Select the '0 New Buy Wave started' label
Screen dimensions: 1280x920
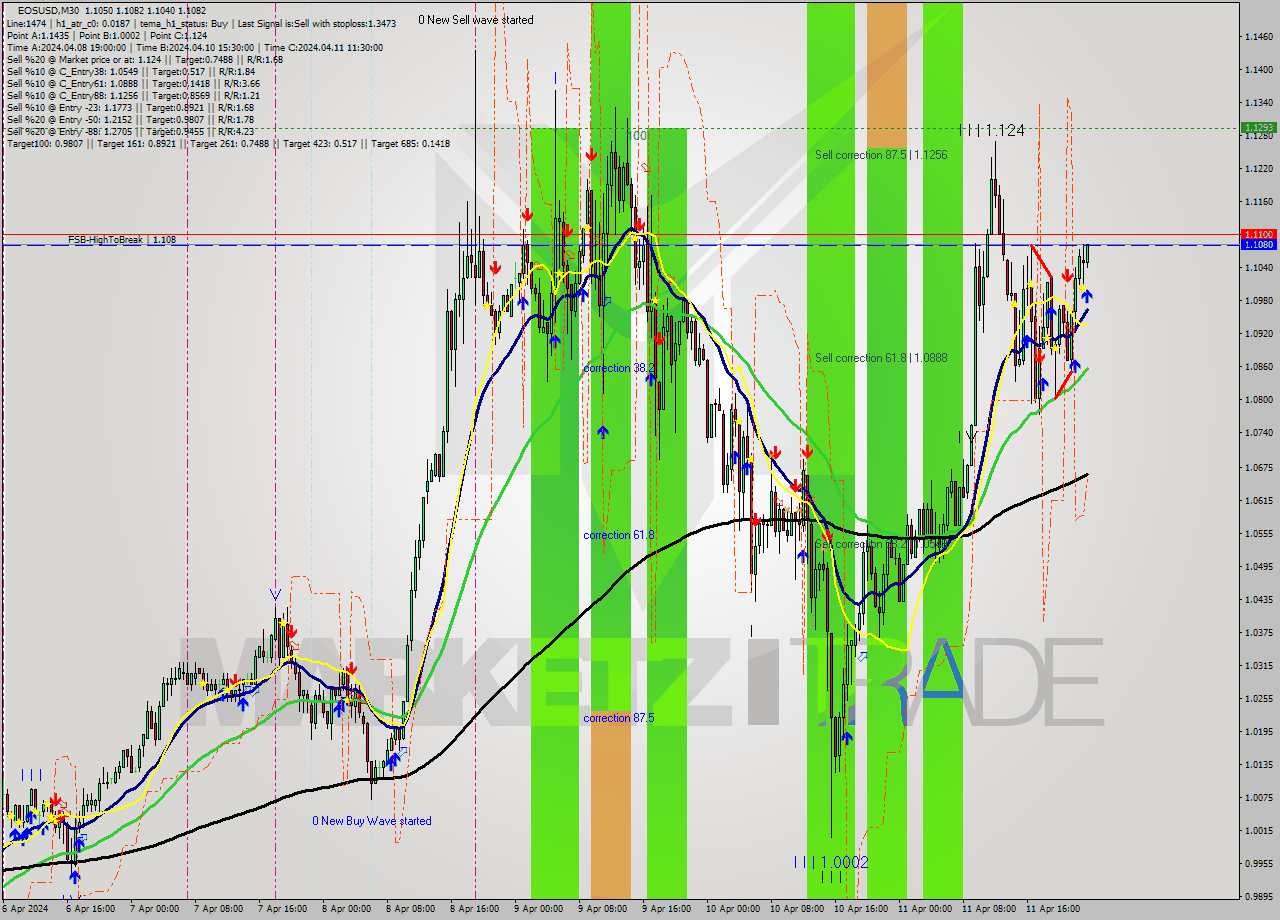coord(372,821)
